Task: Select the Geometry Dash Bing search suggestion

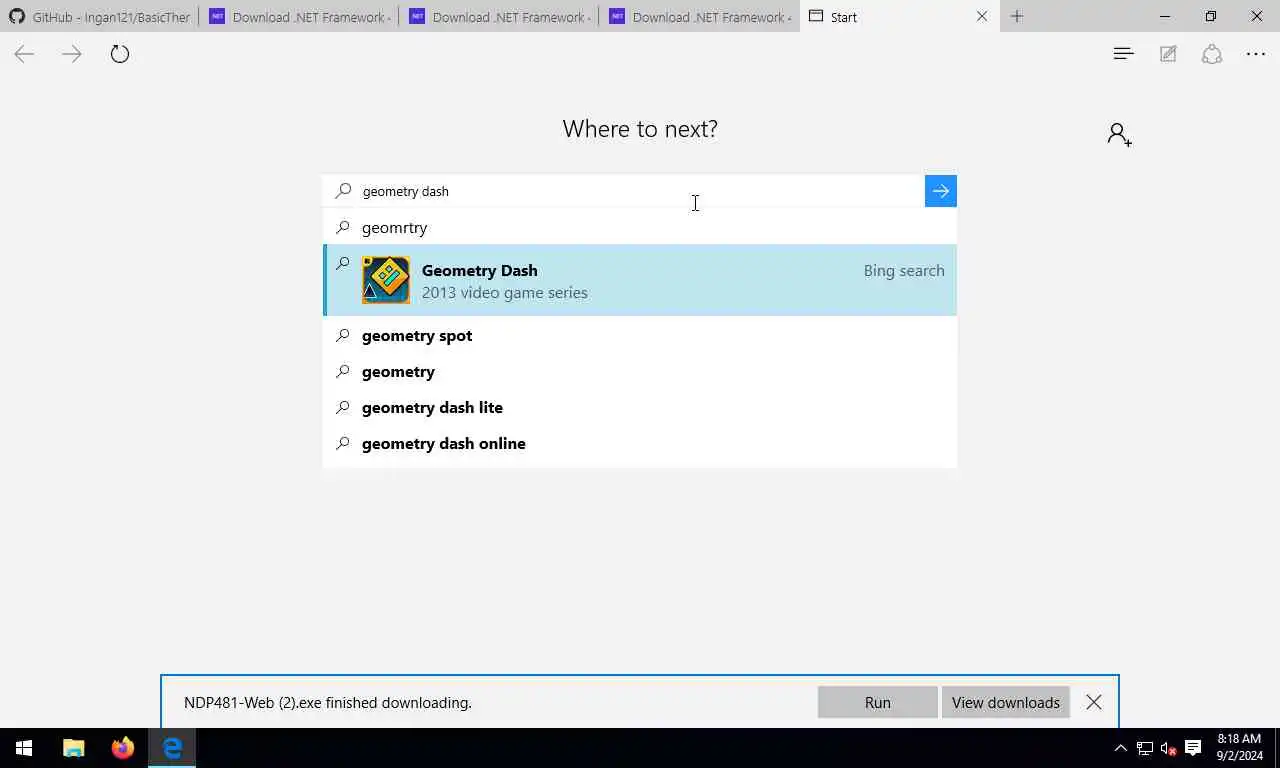Action: pyautogui.click(x=640, y=280)
